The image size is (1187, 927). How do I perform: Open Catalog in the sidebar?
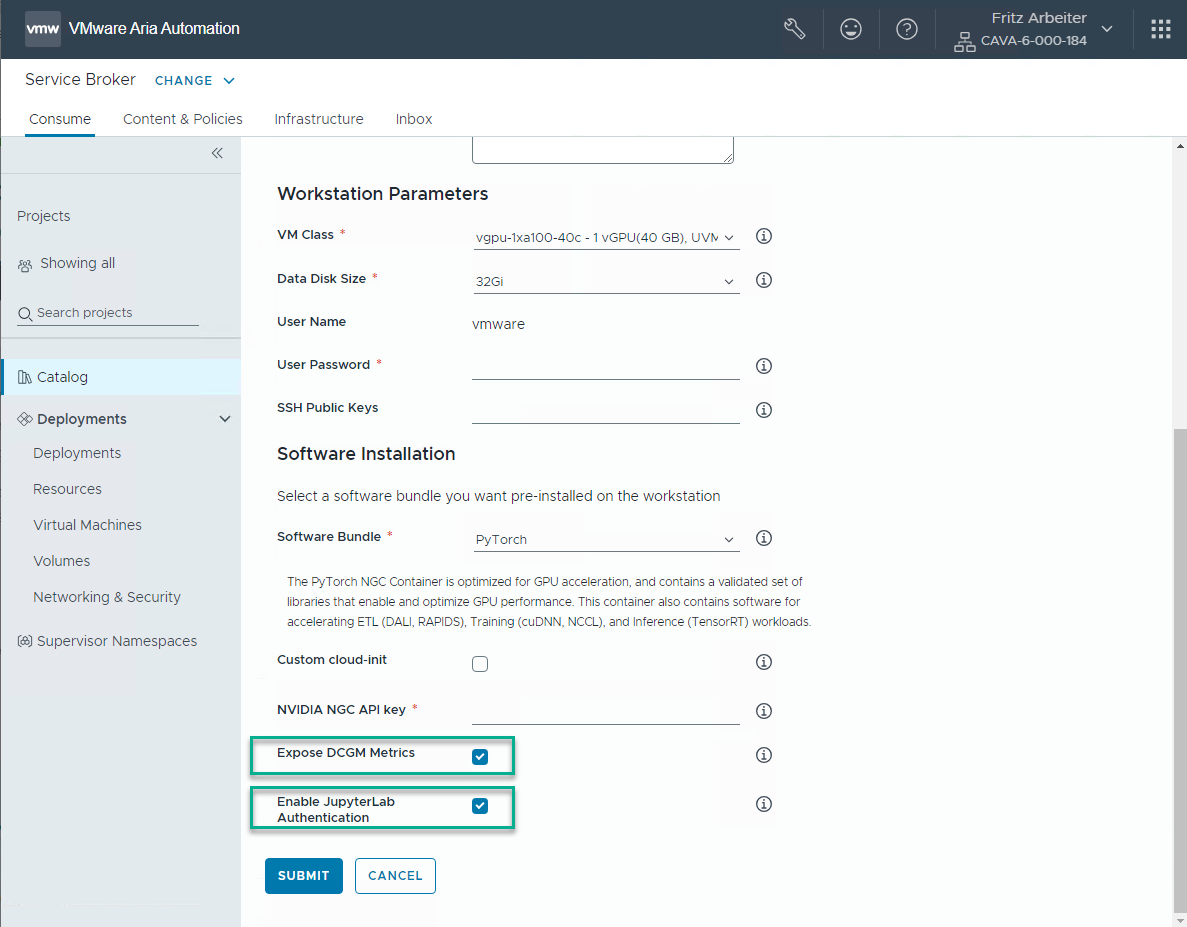pyautogui.click(x=121, y=377)
